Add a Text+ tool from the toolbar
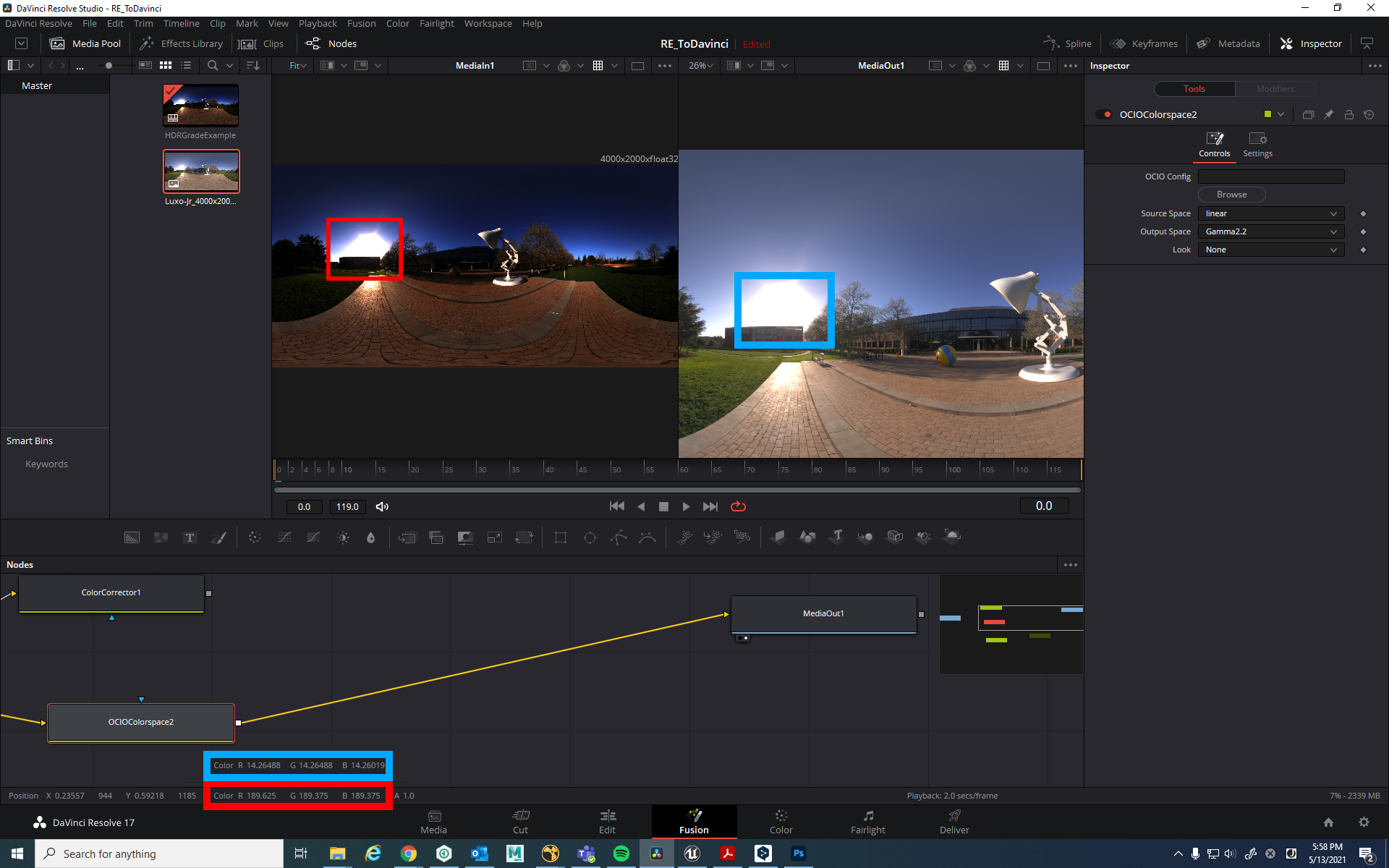 [x=190, y=537]
